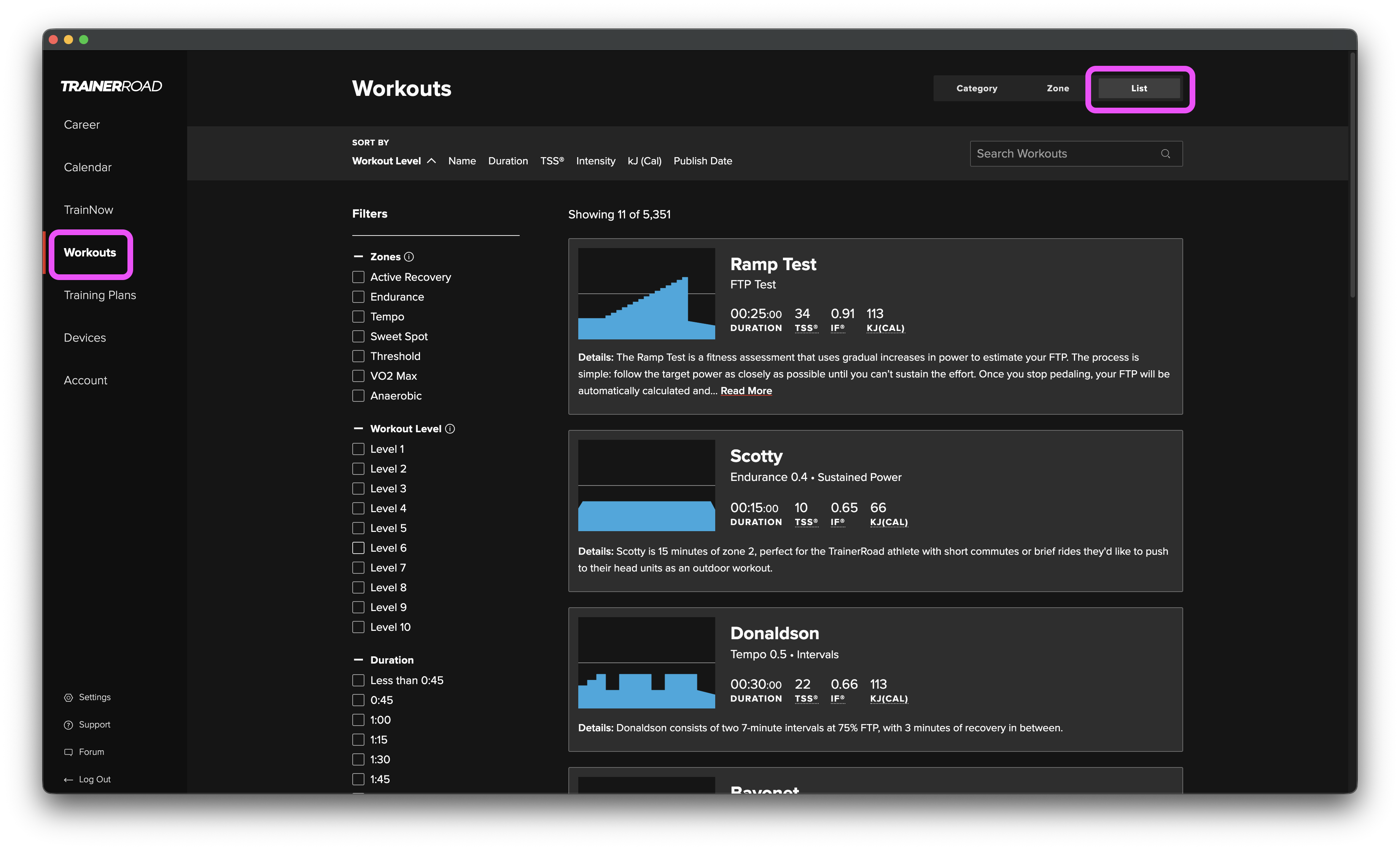The height and width of the screenshot is (850, 1400).
Task: Sort workouts by Publish Date
Action: coord(703,161)
